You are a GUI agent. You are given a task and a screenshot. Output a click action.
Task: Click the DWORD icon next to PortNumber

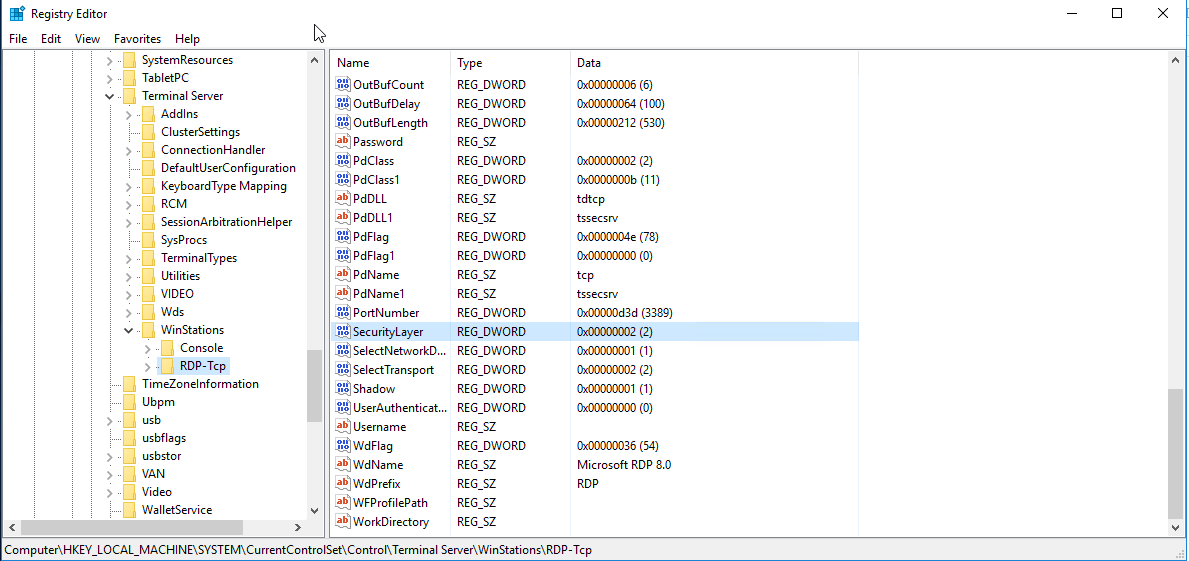point(343,313)
